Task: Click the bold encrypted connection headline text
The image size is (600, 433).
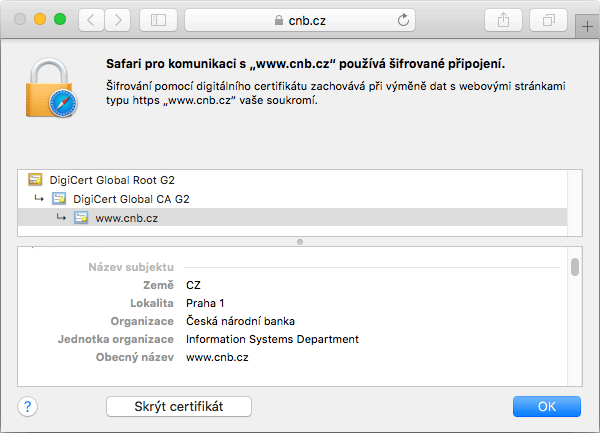Action: click(x=305, y=63)
